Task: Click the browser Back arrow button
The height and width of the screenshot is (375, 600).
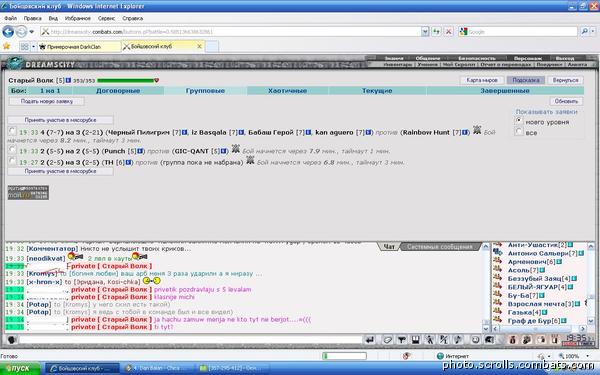Action: tap(8, 32)
